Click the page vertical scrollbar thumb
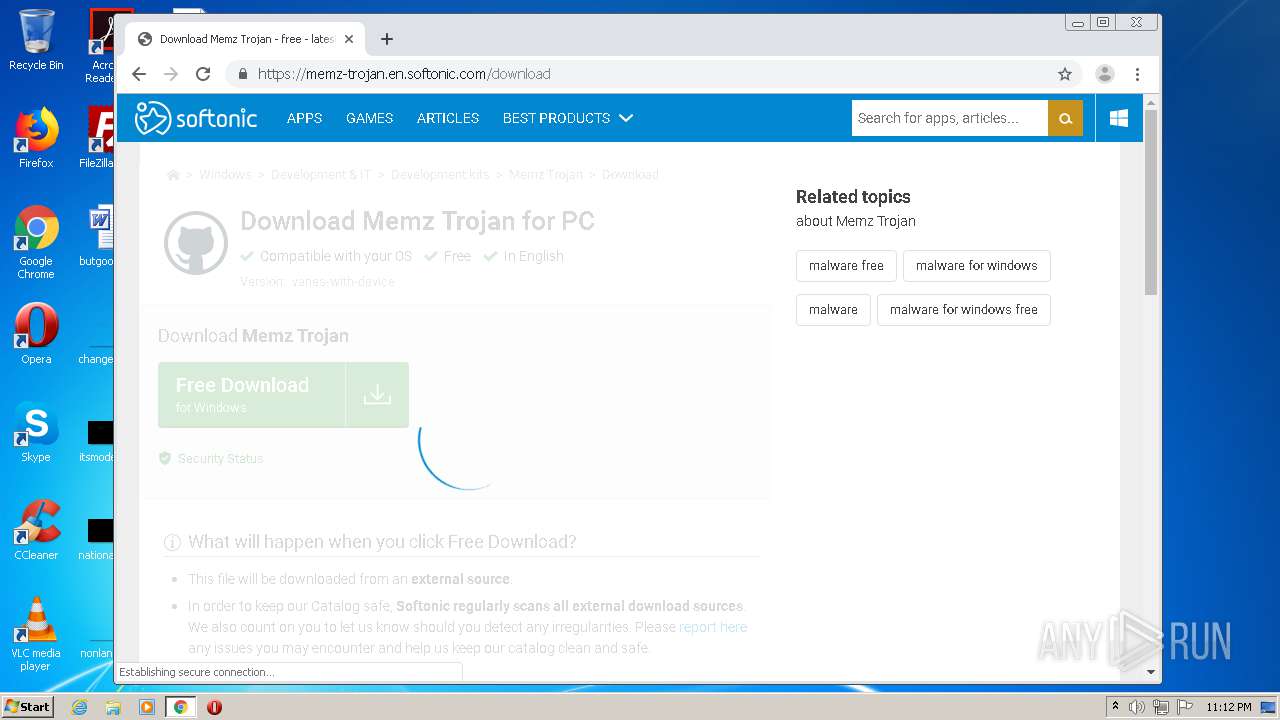This screenshot has height=720, width=1280. pyautogui.click(x=1151, y=202)
